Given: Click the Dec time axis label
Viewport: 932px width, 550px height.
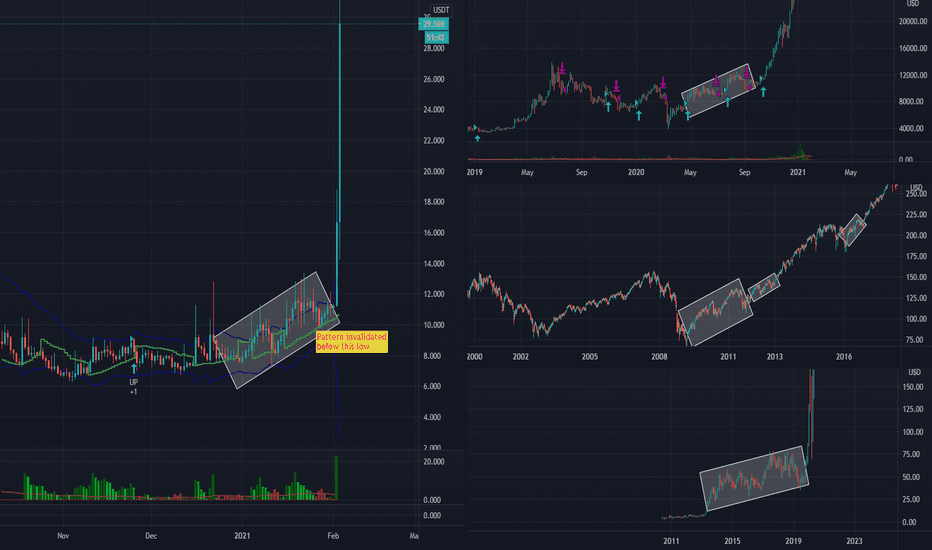Looking at the screenshot, I should click(x=151, y=536).
